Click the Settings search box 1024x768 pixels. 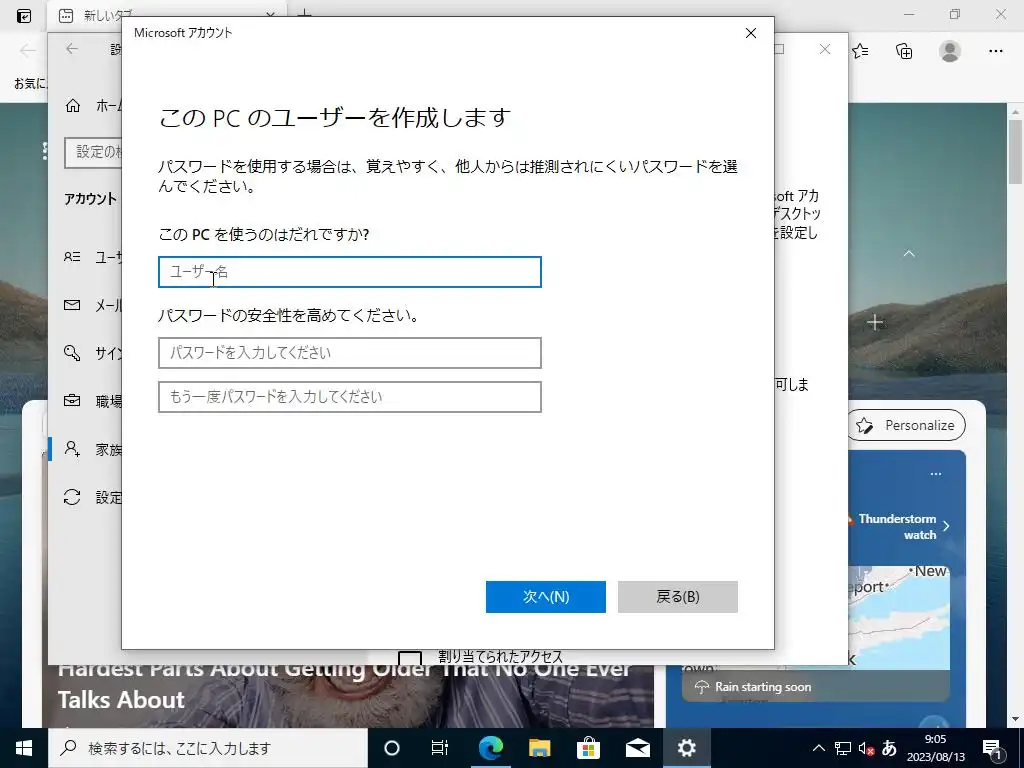(x=95, y=152)
